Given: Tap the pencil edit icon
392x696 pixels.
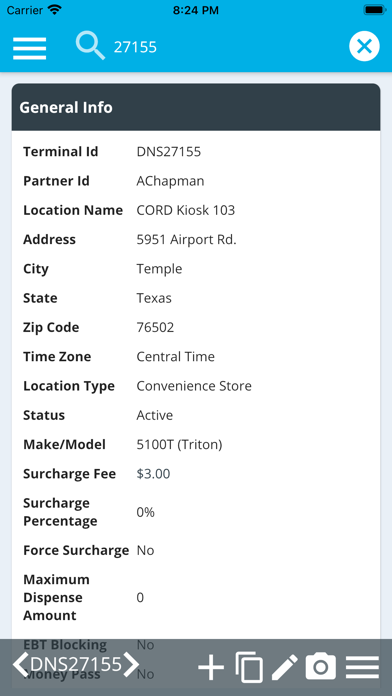Looking at the screenshot, I should 285,667.
